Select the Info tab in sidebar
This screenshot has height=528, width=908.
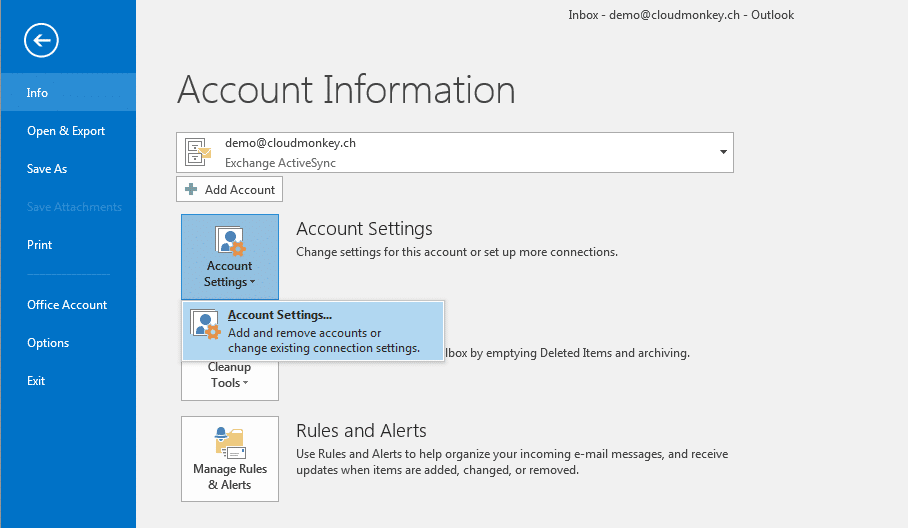point(68,93)
